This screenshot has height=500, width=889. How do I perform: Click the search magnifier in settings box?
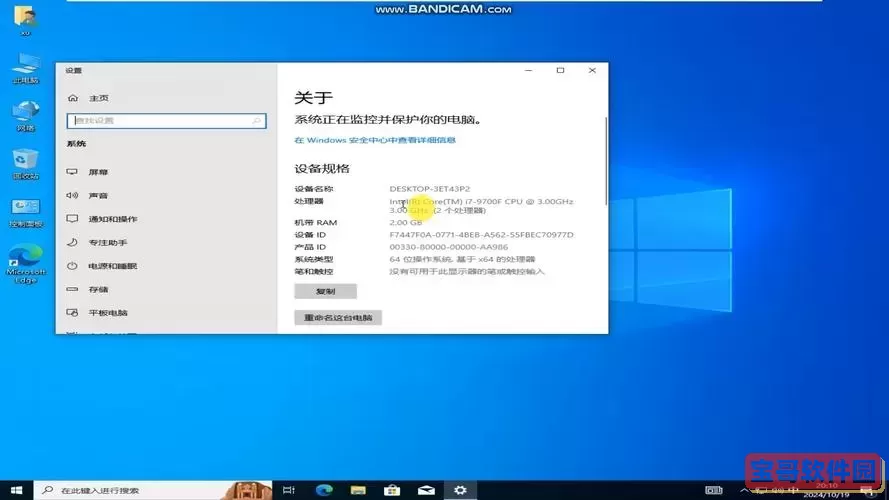tap(256, 121)
